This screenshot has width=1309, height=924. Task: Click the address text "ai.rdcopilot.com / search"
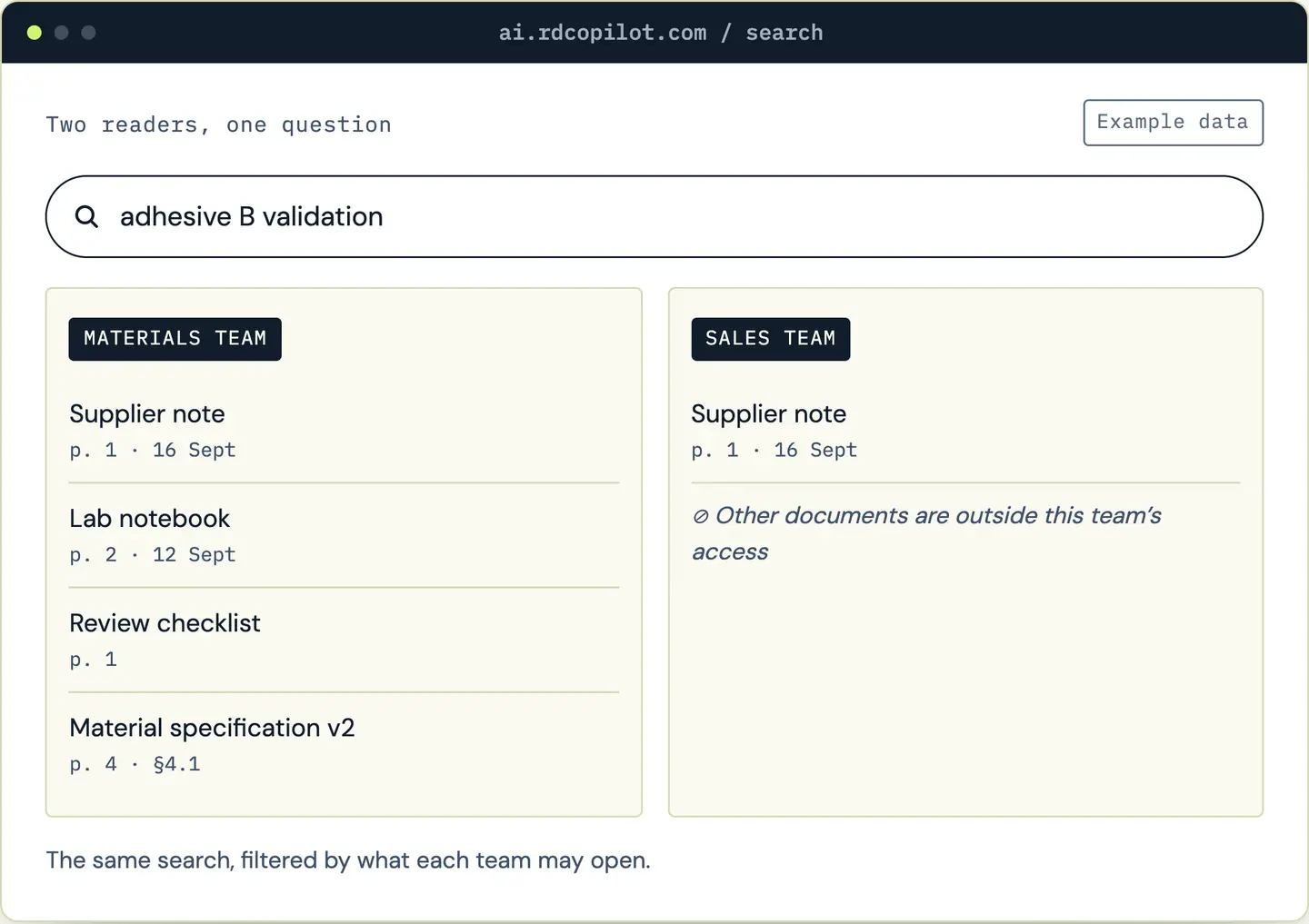tap(661, 33)
